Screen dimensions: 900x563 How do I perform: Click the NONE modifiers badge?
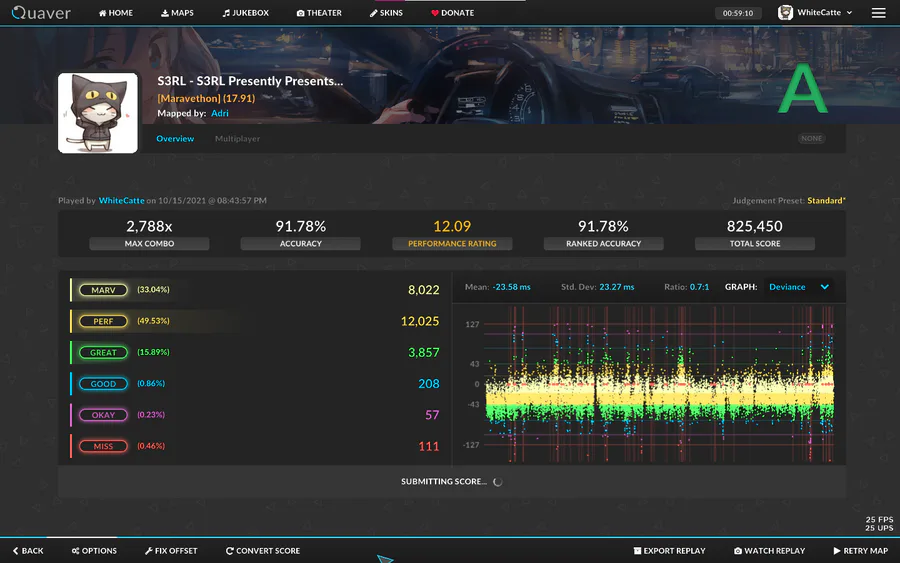coord(812,138)
